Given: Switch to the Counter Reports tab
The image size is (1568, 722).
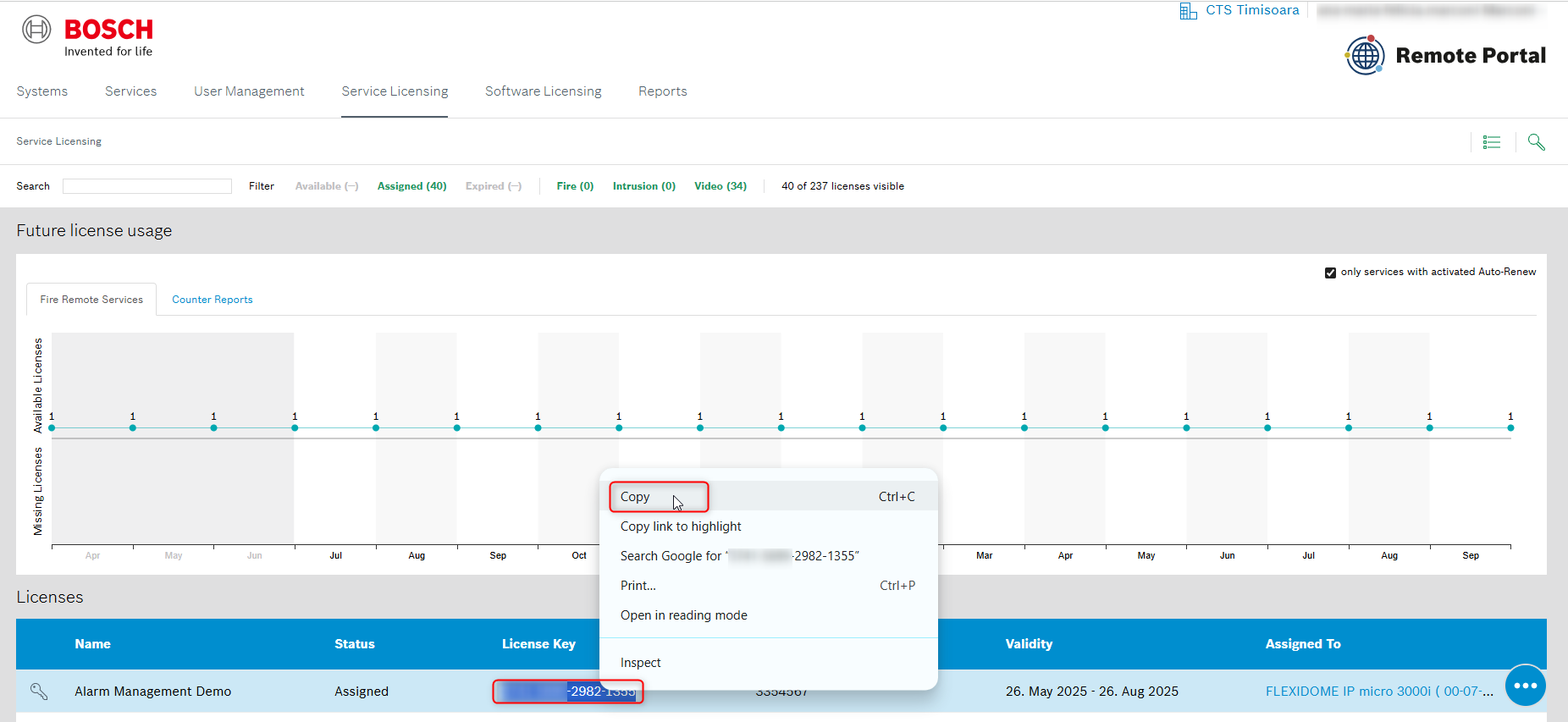Looking at the screenshot, I should coord(212,300).
